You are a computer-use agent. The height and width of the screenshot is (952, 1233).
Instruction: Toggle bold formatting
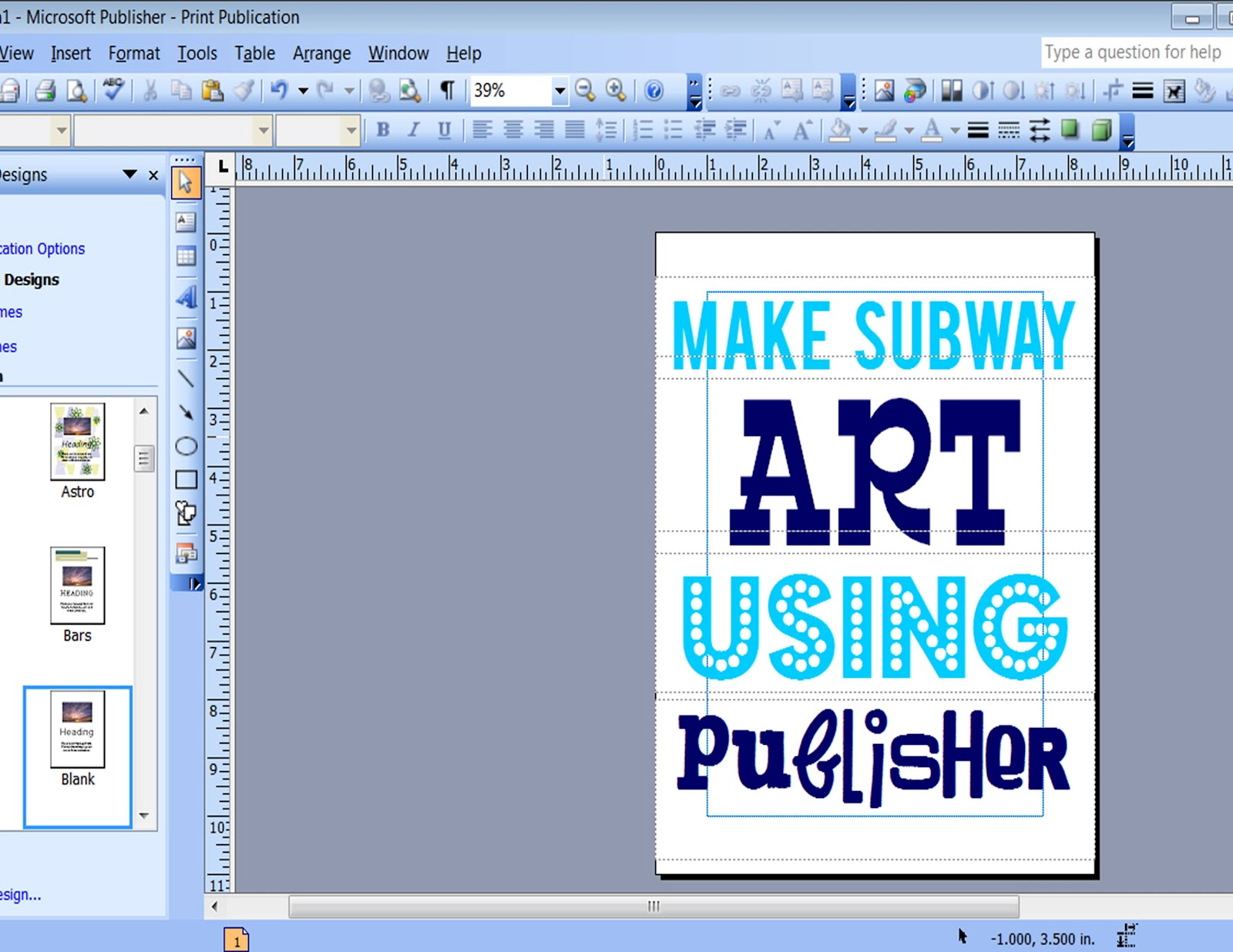pyautogui.click(x=384, y=130)
